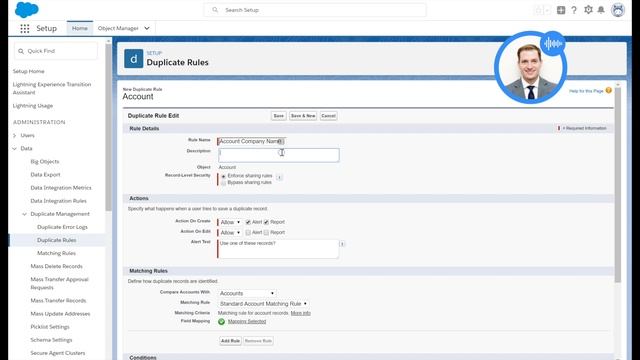Screen dimensions: 640x360
Task: Open Big Objects in sidebar
Action: 45,162
